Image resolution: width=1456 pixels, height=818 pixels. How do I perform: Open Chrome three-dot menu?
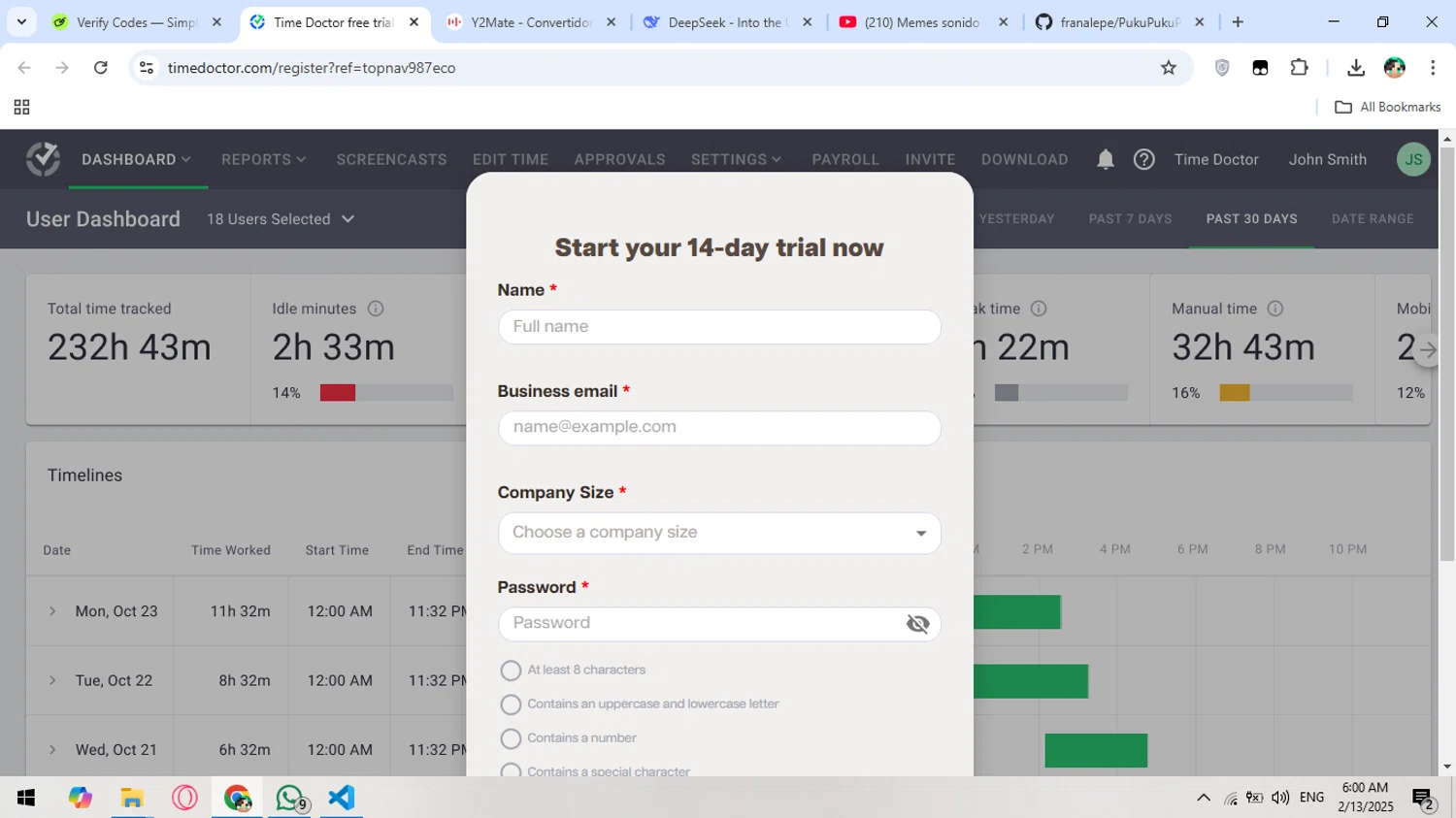[1433, 68]
